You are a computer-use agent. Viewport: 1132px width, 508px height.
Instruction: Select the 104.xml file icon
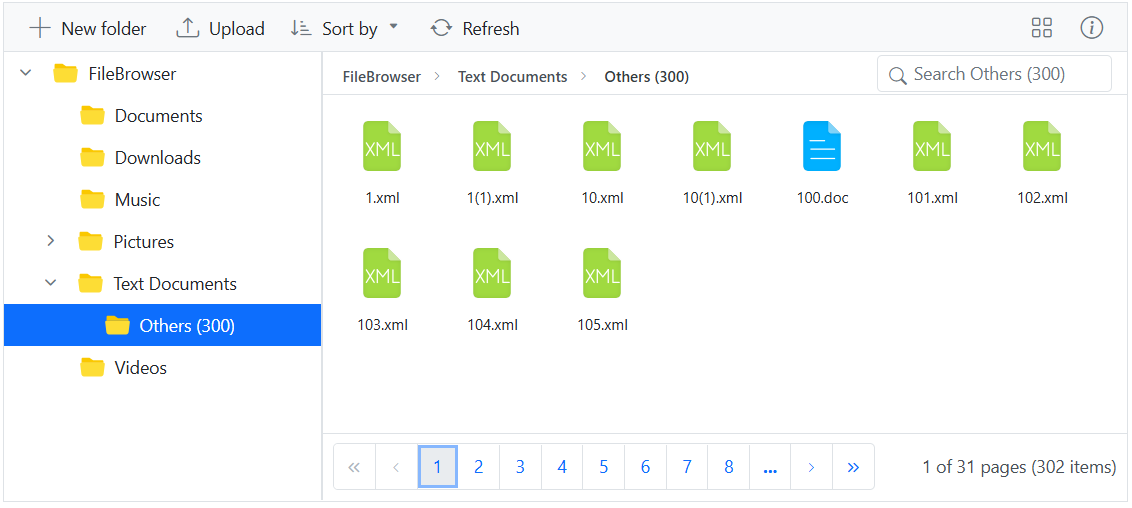492,273
